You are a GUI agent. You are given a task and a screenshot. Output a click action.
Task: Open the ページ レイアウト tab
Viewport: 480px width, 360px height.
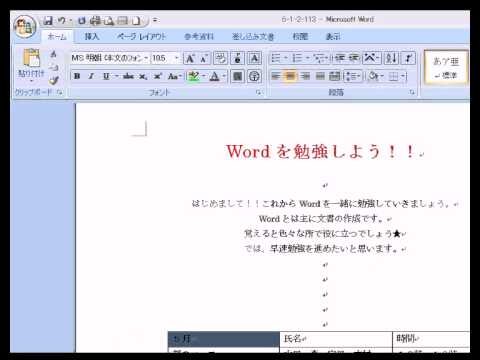[141, 37]
